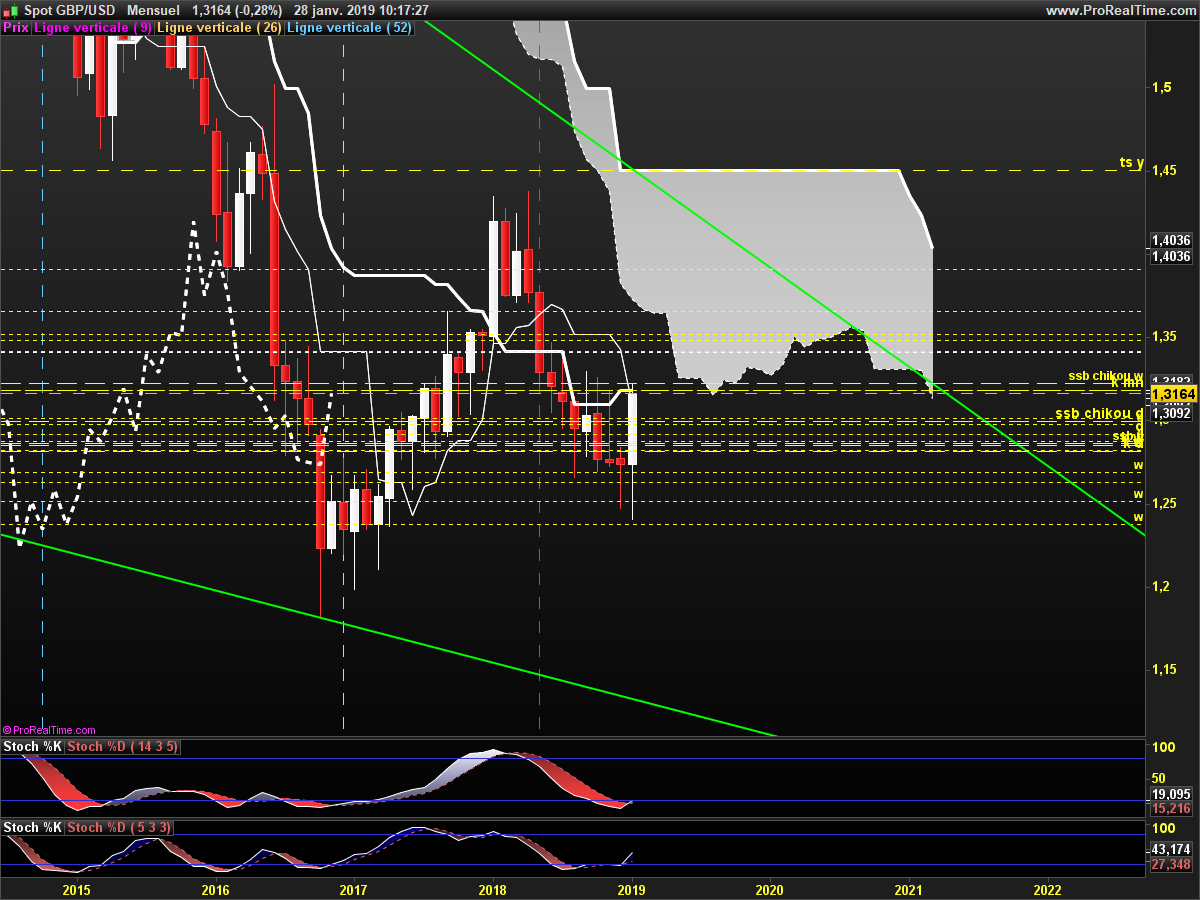The image size is (1200, 900).
Task: Click the 2017 year on time axis
Action: tap(354, 889)
